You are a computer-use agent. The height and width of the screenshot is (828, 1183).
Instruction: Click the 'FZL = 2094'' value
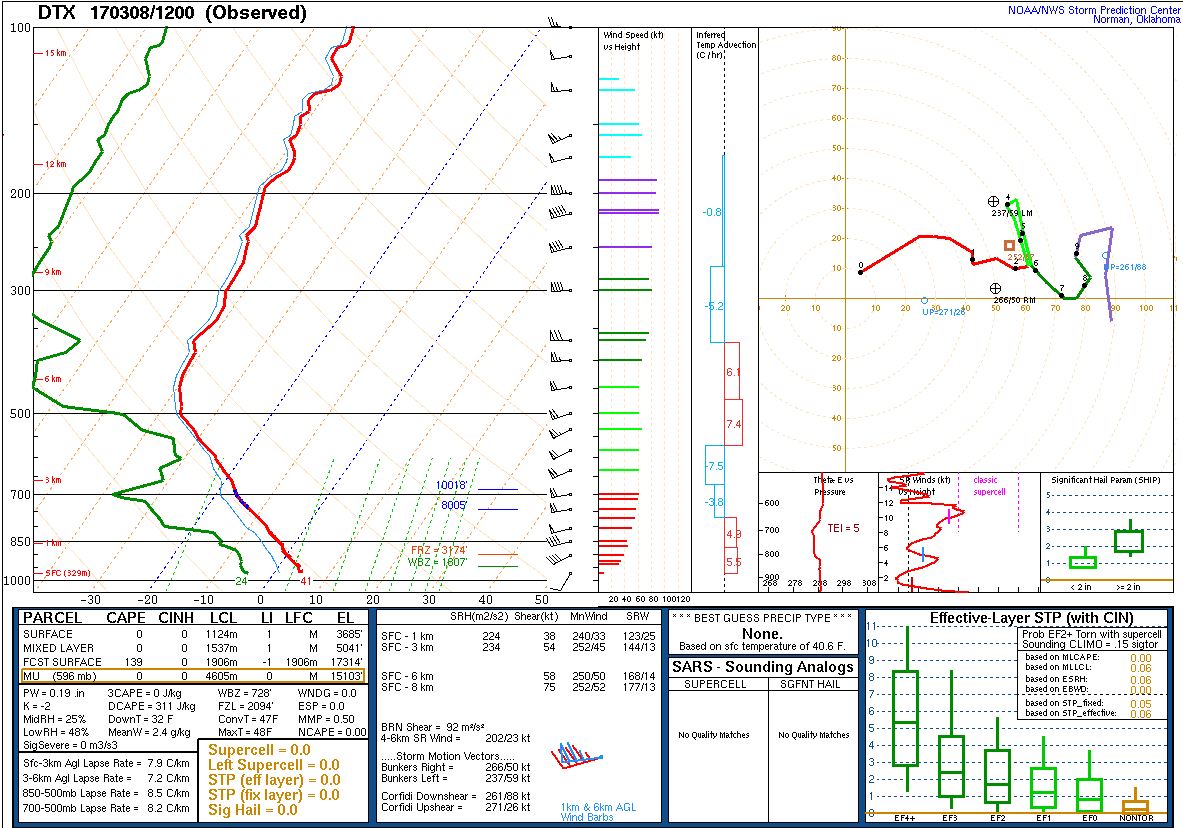click(x=245, y=706)
